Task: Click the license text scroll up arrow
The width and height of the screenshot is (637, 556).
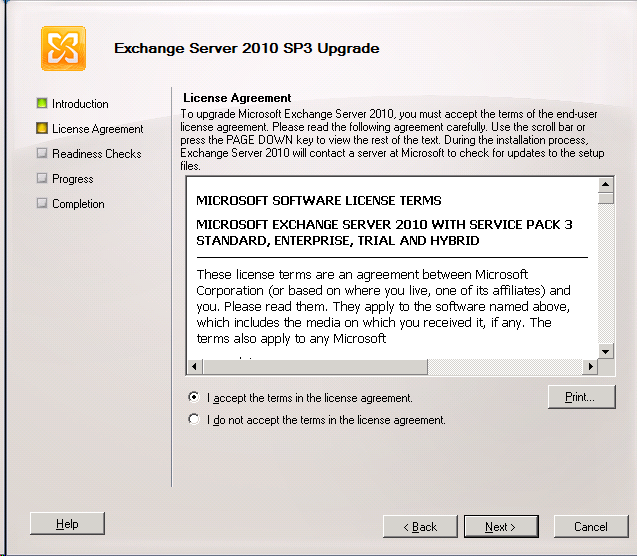Action: click(x=606, y=185)
